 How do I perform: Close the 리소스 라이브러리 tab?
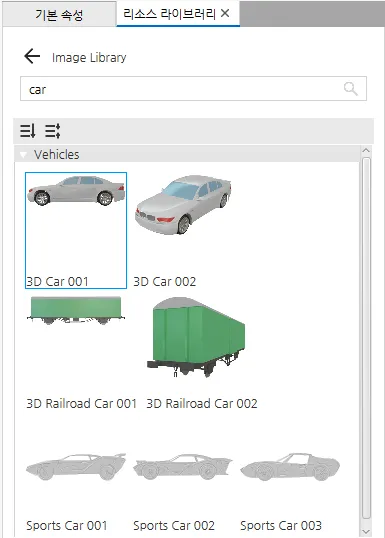225,13
